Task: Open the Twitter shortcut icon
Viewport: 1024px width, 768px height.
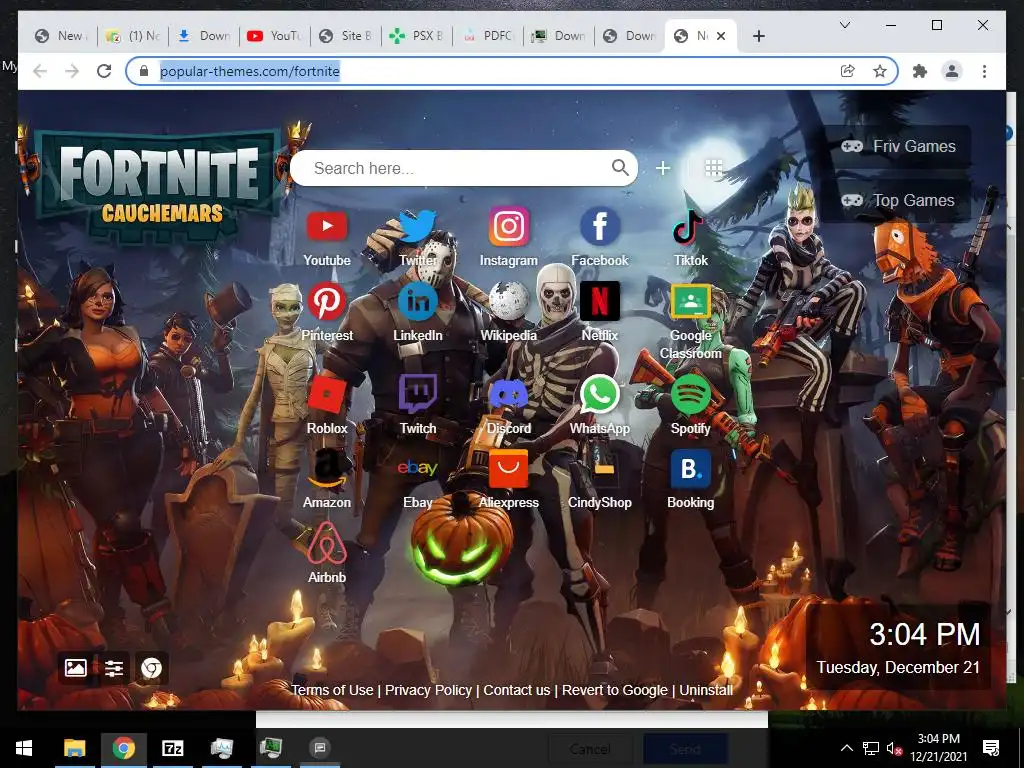Action: (x=417, y=227)
